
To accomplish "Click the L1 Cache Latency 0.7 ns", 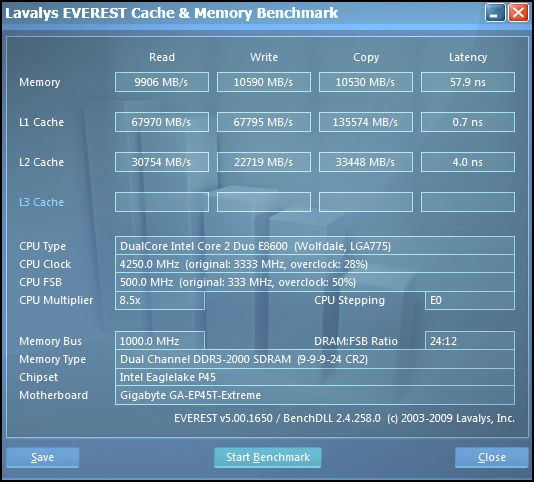I will pos(468,122).
